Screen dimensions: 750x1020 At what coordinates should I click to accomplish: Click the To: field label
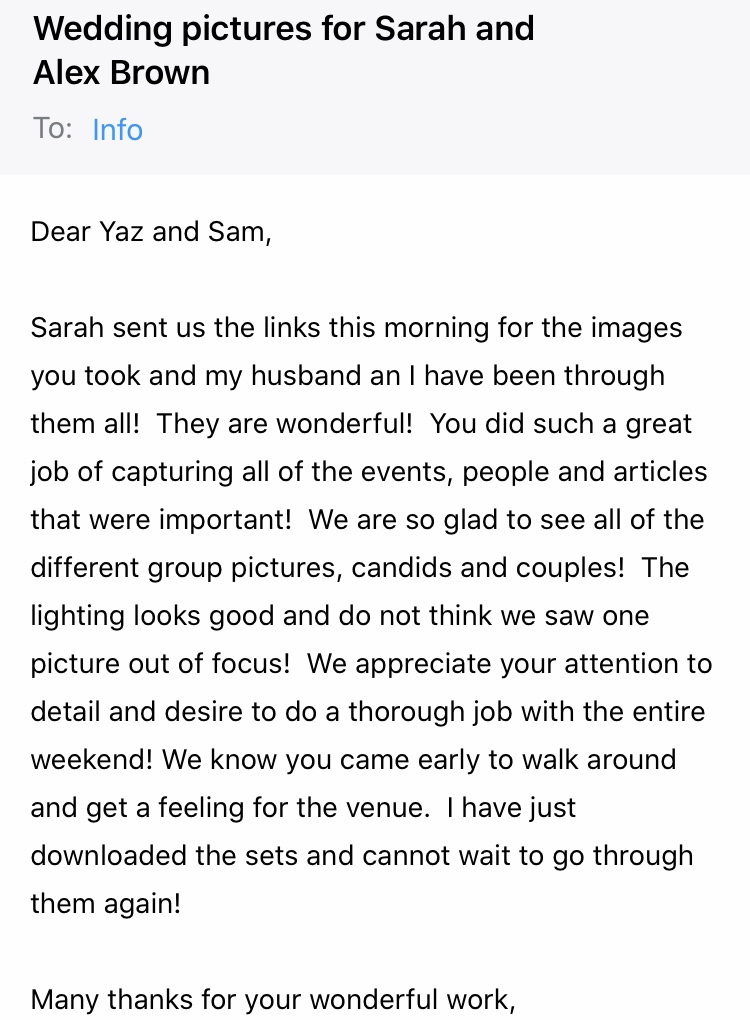52,128
